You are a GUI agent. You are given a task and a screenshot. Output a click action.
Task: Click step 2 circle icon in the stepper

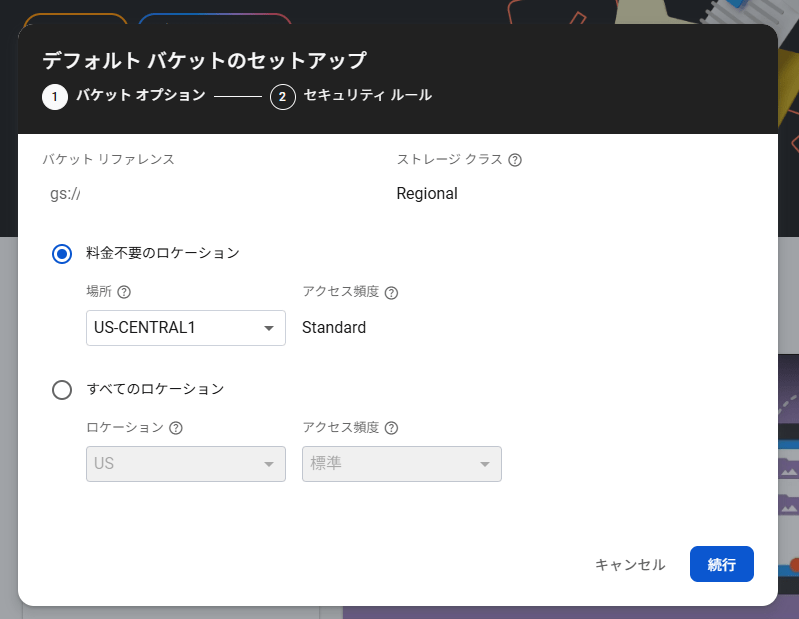tap(283, 97)
